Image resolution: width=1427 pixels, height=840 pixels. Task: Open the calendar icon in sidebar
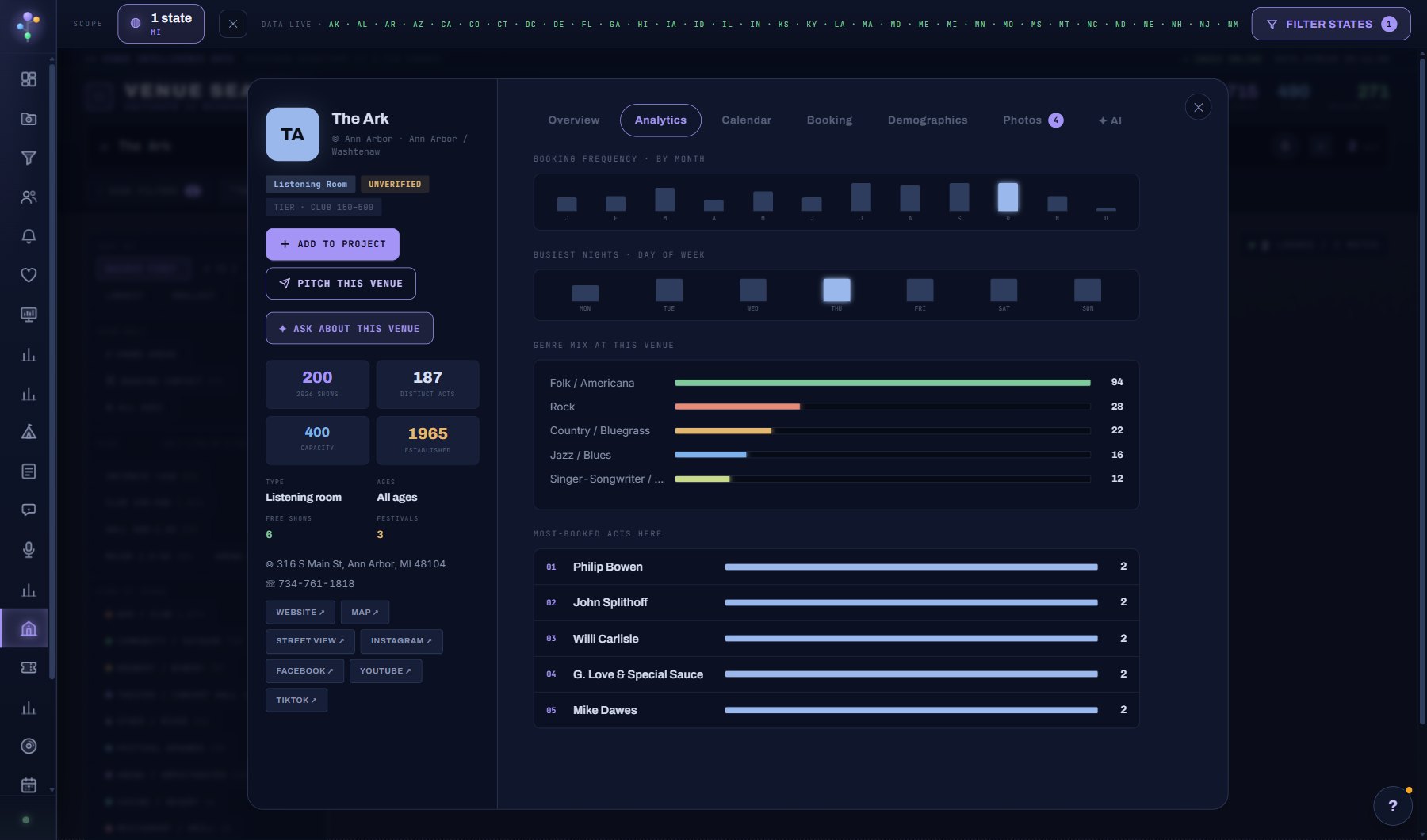29,785
